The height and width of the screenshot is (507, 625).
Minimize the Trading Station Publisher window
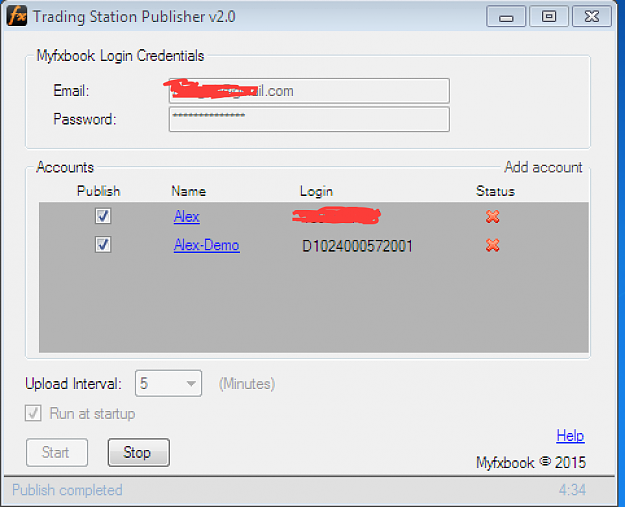(x=506, y=17)
